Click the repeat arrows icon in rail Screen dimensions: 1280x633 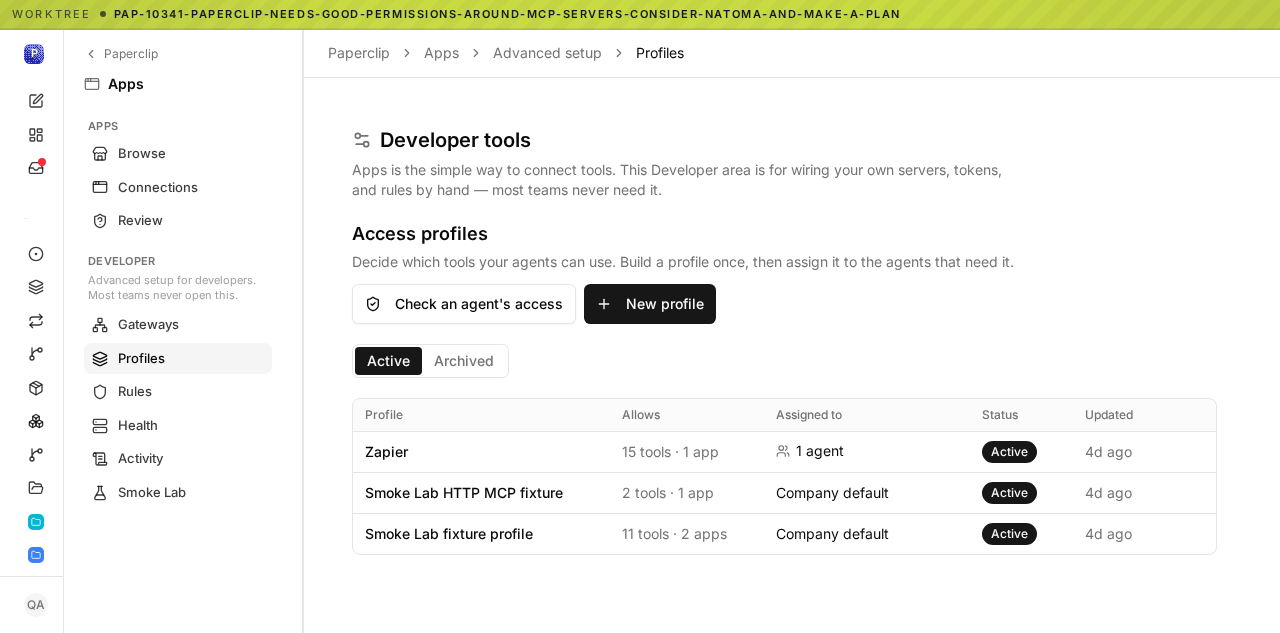(x=36, y=321)
